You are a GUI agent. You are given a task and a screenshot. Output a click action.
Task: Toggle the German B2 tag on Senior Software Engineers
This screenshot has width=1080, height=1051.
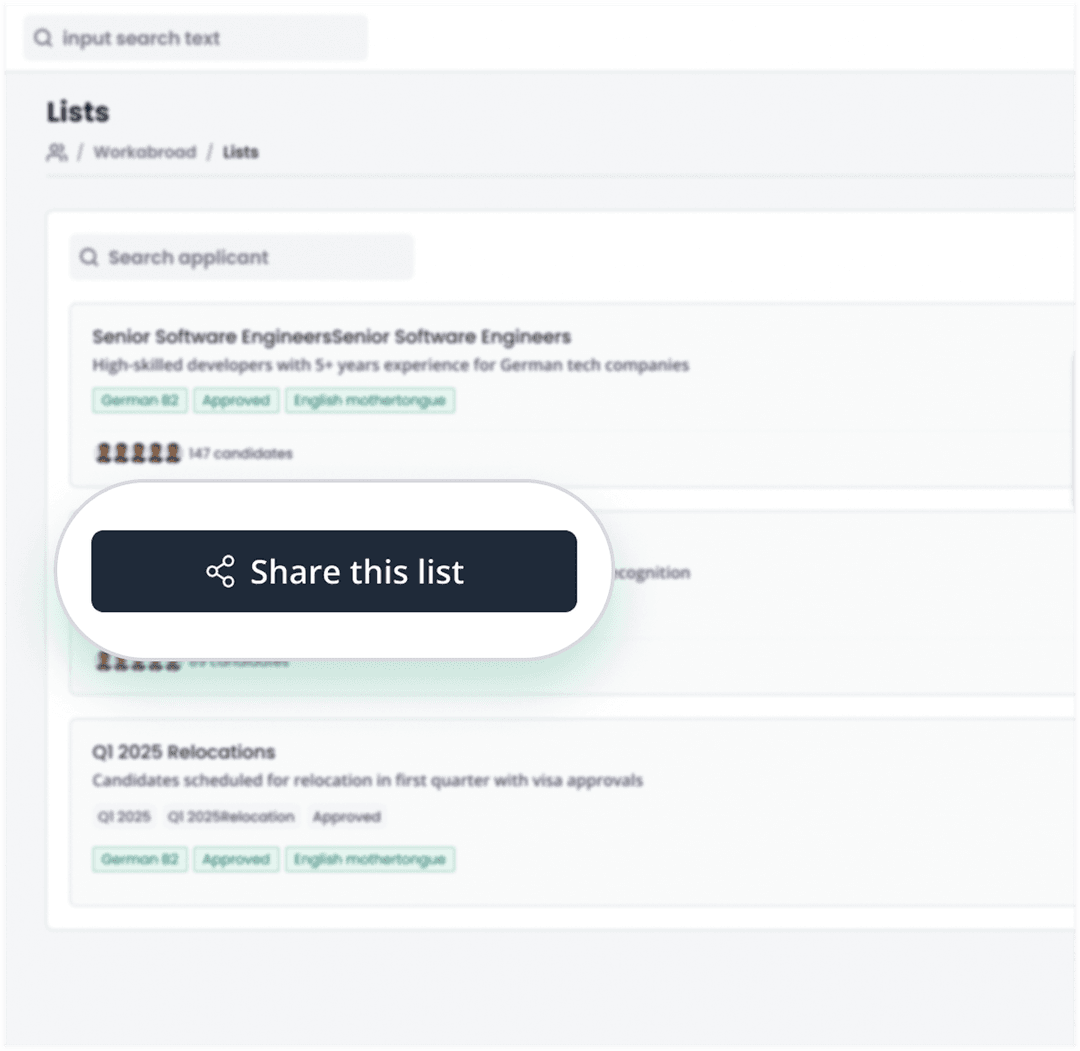(139, 400)
